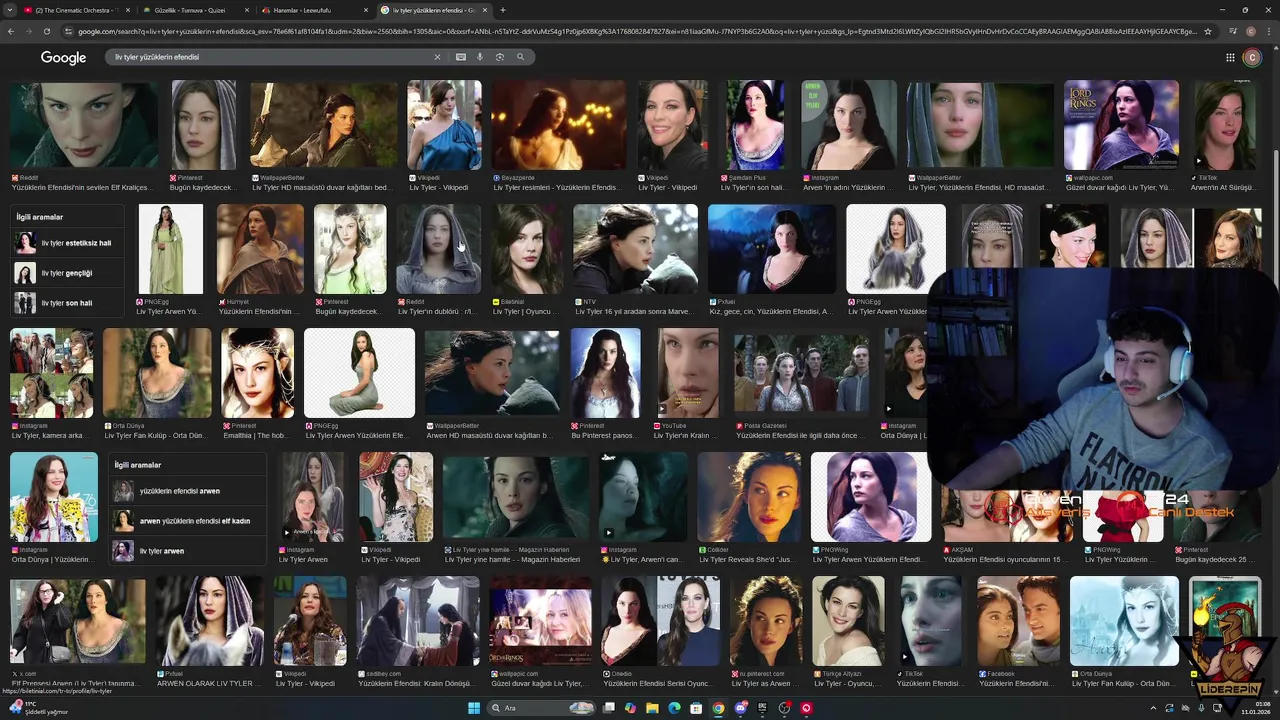Open the Windows Start menu
The width and height of the screenshot is (1280, 720).
coord(474,708)
